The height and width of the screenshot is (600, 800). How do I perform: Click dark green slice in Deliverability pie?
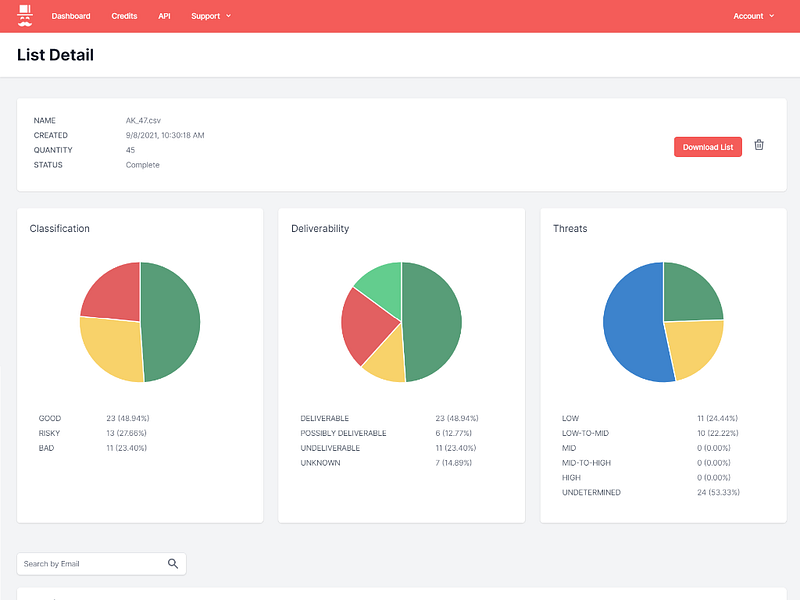coord(433,321)
